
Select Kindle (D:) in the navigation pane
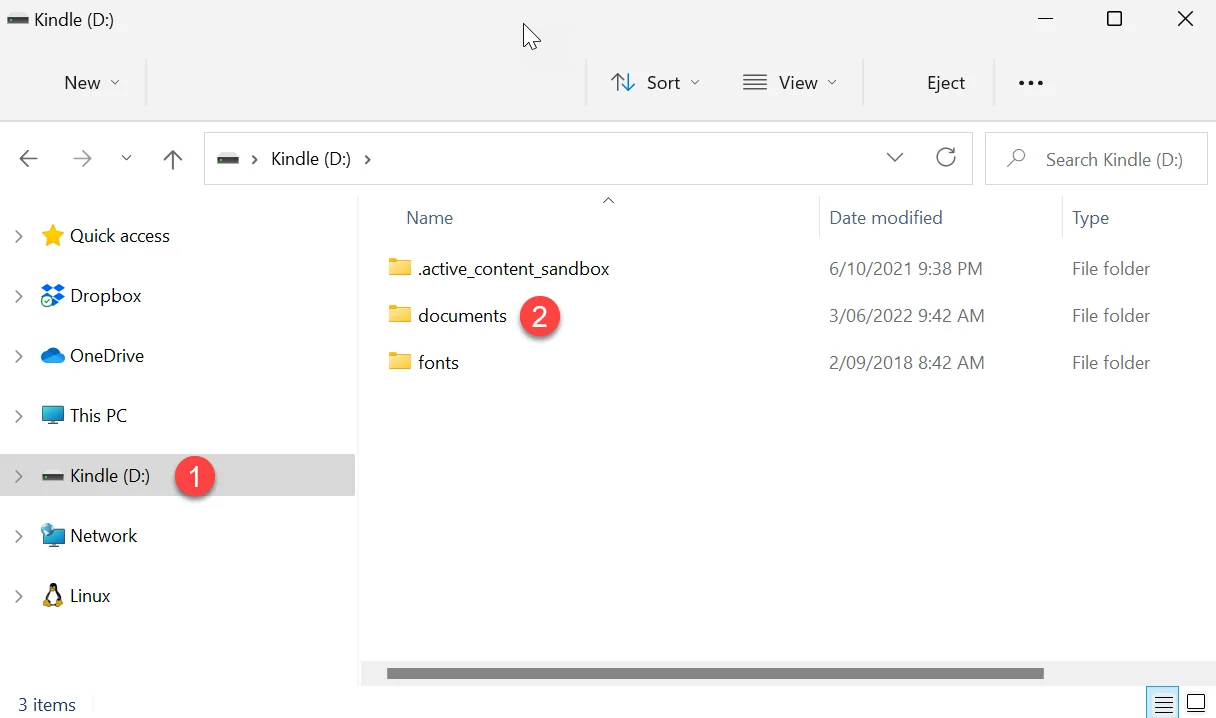[110, 476]
